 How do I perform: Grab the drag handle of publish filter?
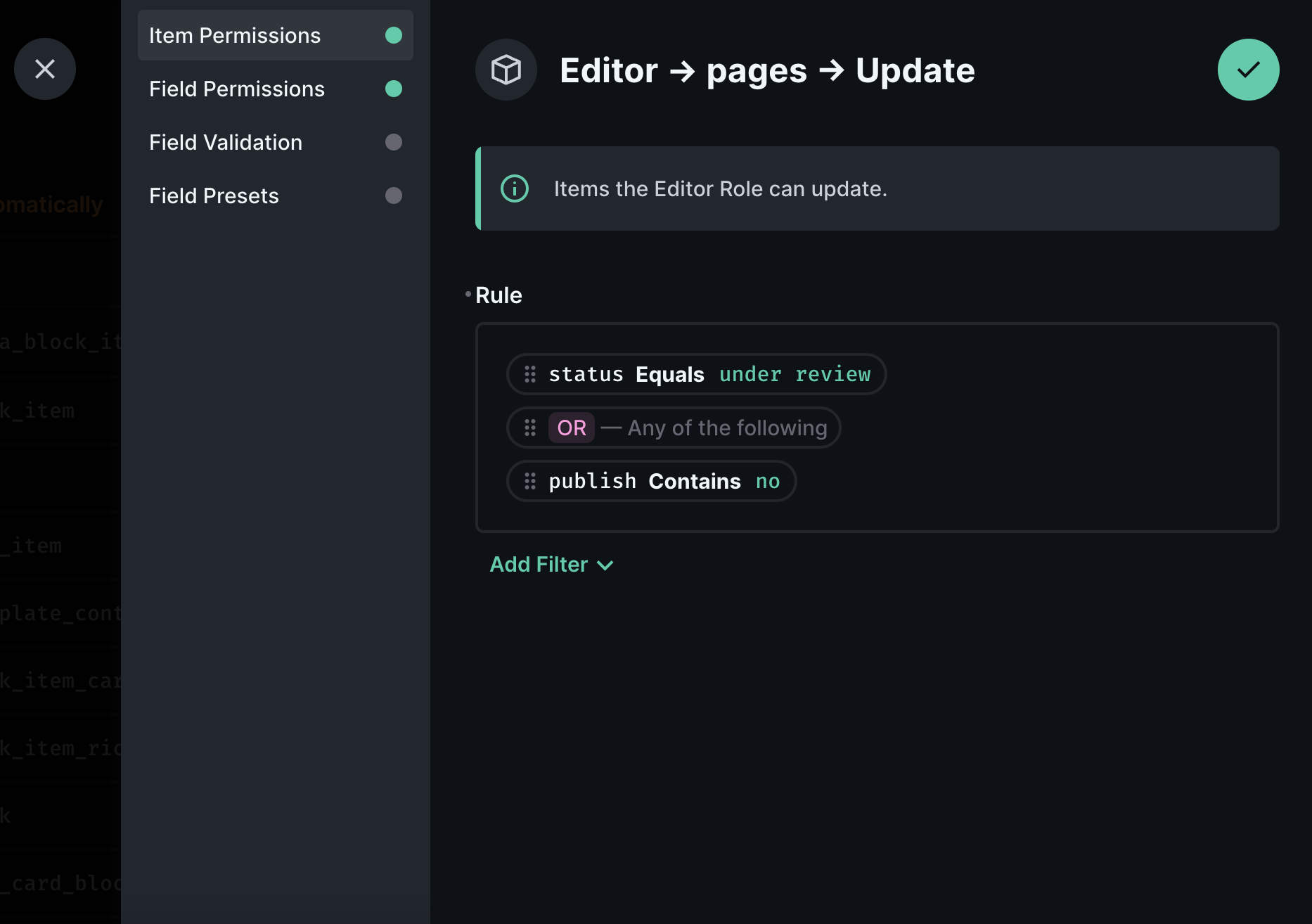click(530, 481)
